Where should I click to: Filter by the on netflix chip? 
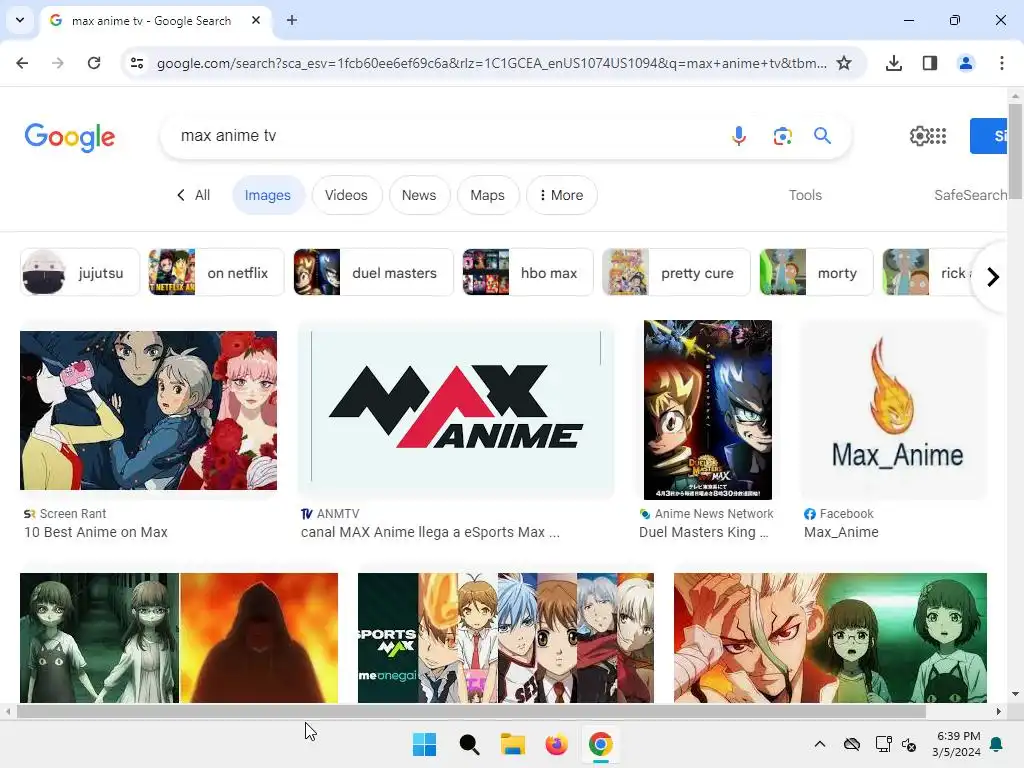point(216,273)
